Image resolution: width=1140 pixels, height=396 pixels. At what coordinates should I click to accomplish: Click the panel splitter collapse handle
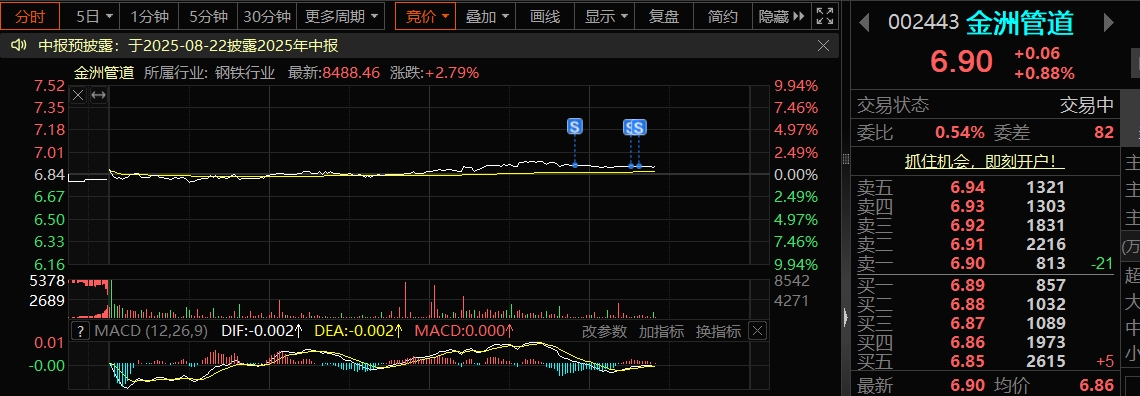(x=845, y=318)
